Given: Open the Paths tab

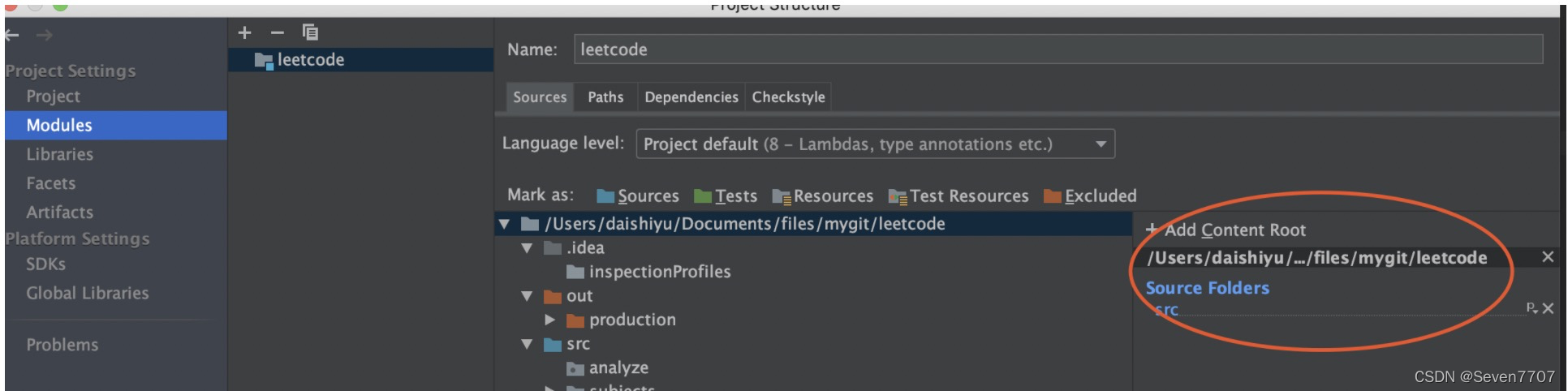Looking at the screenshot, I should tap(605, 97).
